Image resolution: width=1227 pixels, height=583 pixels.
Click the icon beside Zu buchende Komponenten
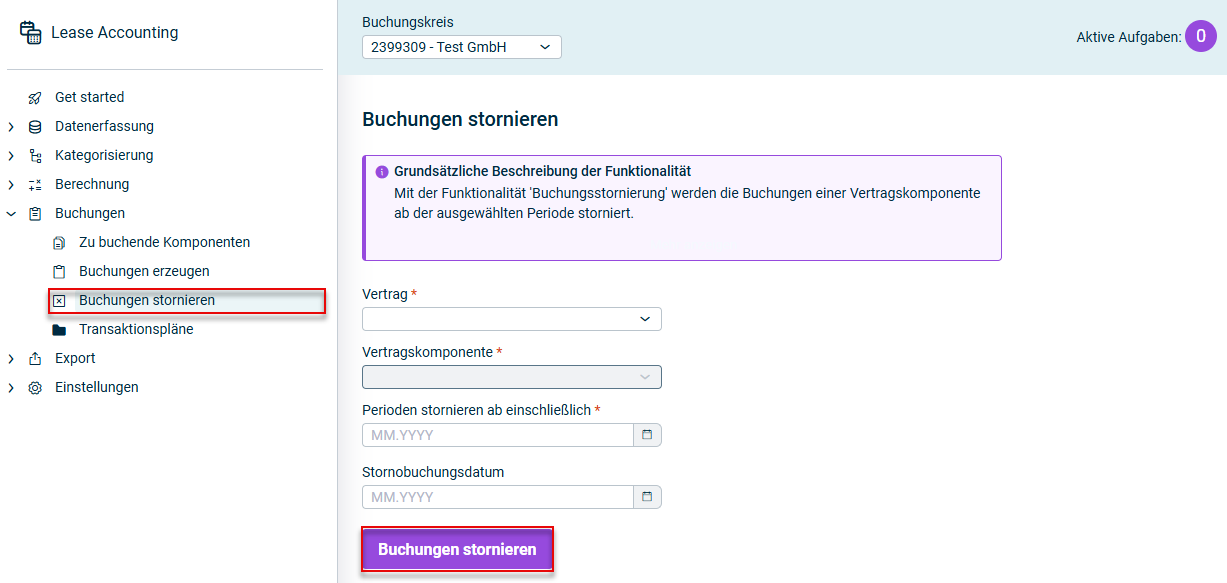click(59, 243)
